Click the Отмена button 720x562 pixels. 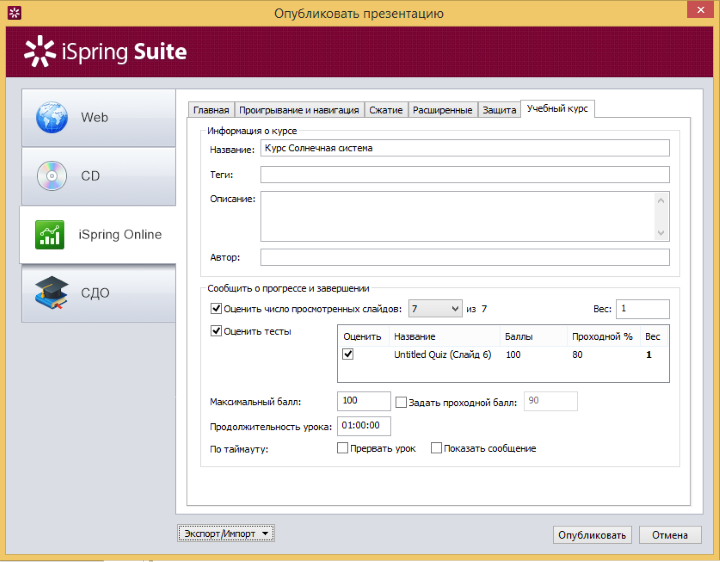[x=670, y=535]
